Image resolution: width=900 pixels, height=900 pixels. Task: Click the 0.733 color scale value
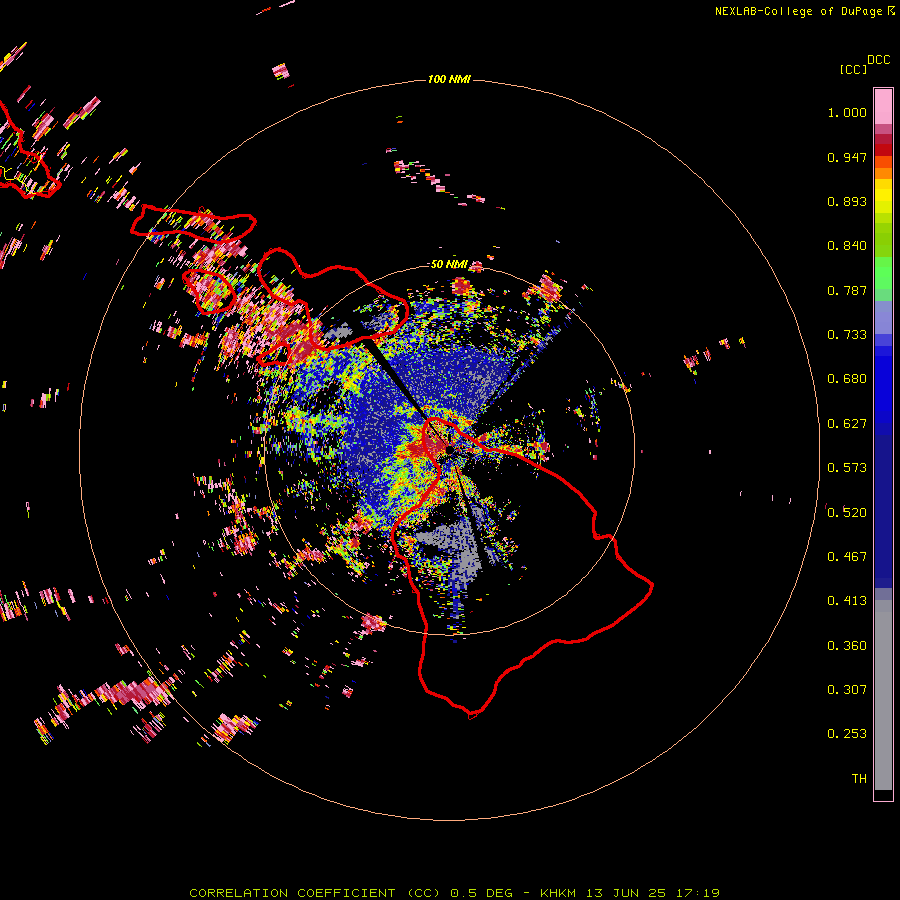coord(847,335)
